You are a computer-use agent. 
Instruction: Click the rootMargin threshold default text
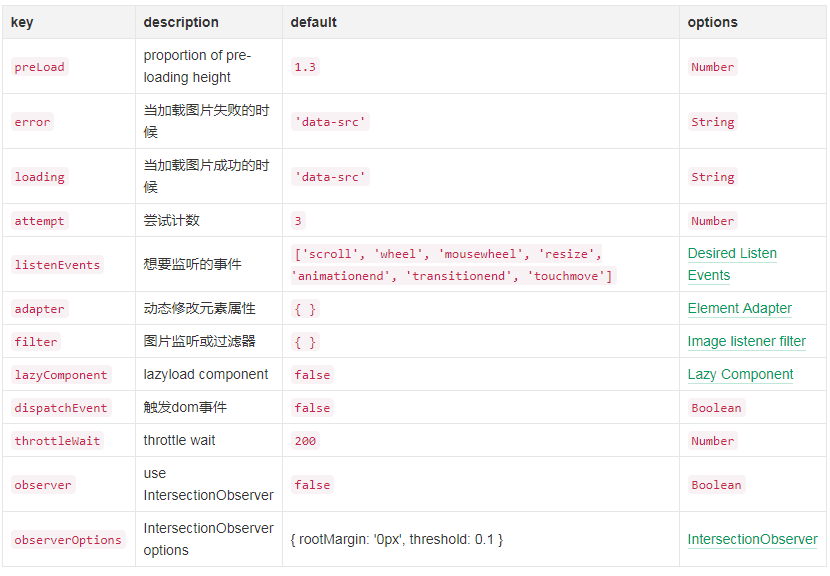coord(396,539)
